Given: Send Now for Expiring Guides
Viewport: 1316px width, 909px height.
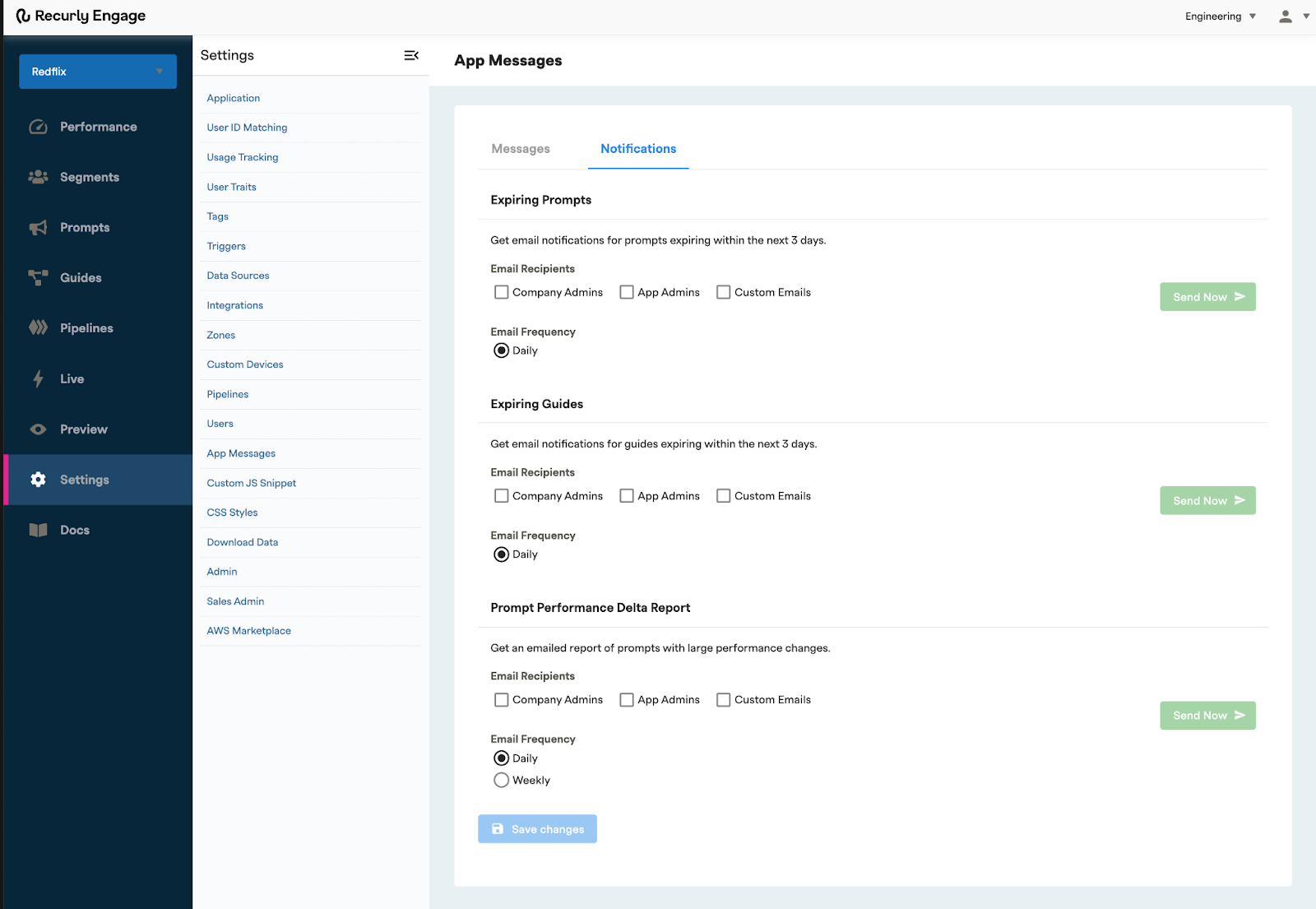Looking at the screenshot, I should coord(1207,500).
